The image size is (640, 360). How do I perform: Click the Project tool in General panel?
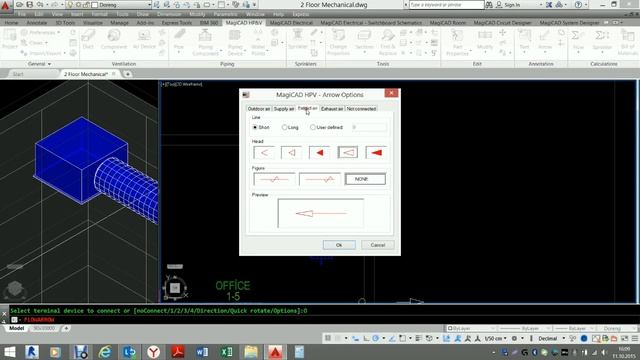click(9, 40)
